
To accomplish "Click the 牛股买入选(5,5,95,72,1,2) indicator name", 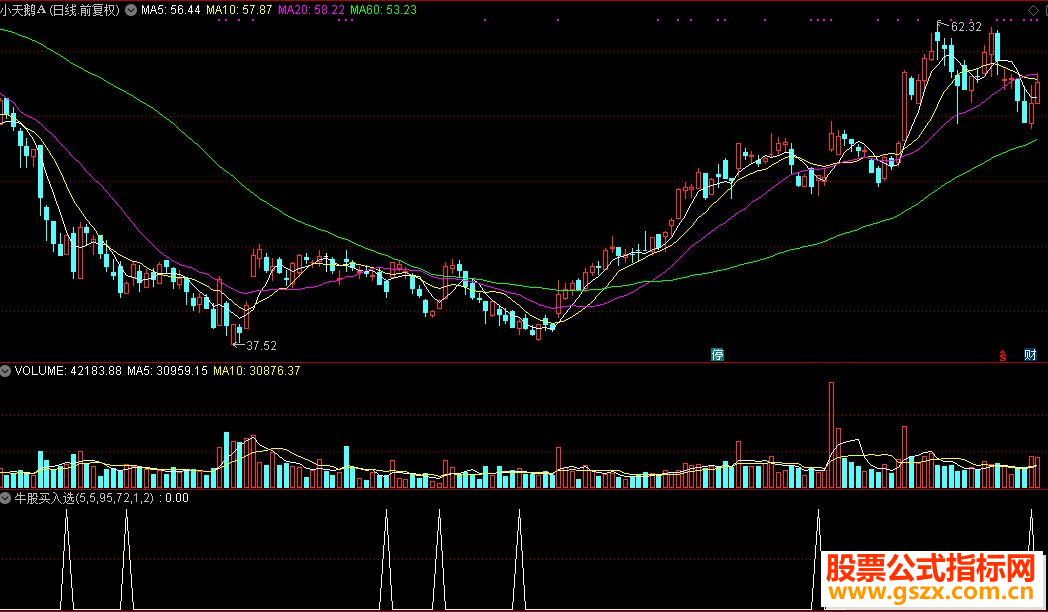I will click(84, 498).
